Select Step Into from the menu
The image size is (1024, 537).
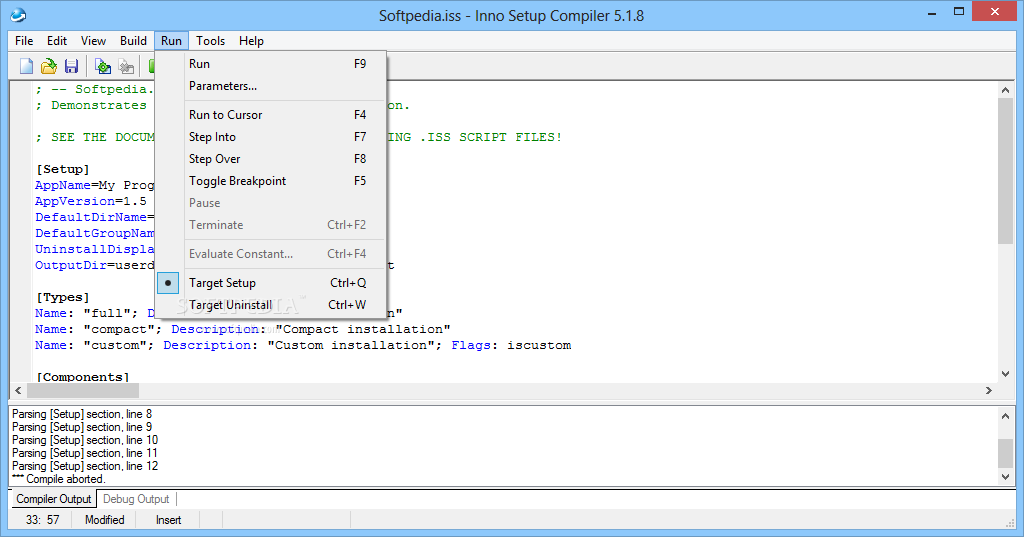point(270,137)
